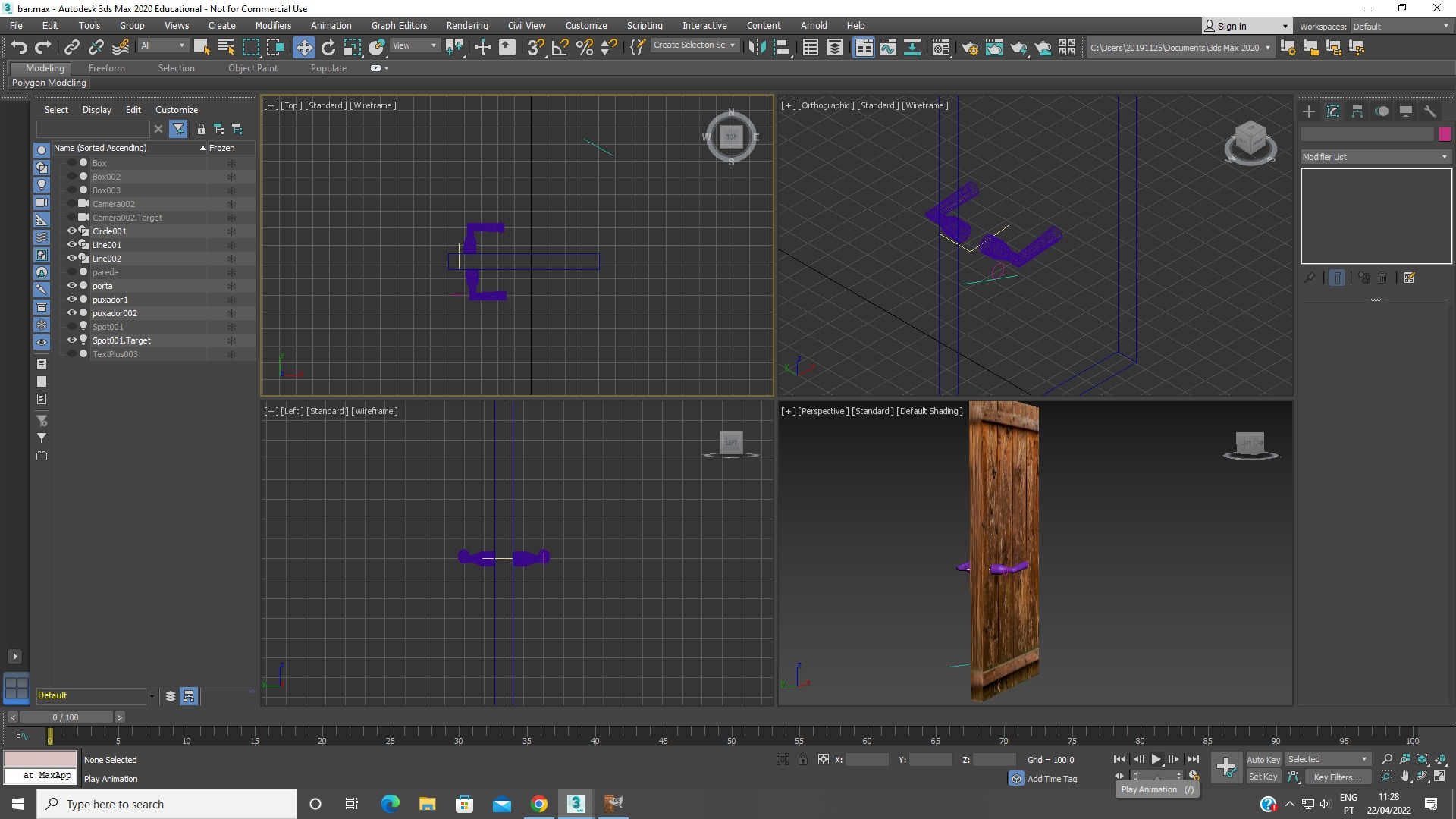The width and height of the screenshot is (1456, 819).
Task: Activate the Select and Move tool
Action: coord(304,47)
